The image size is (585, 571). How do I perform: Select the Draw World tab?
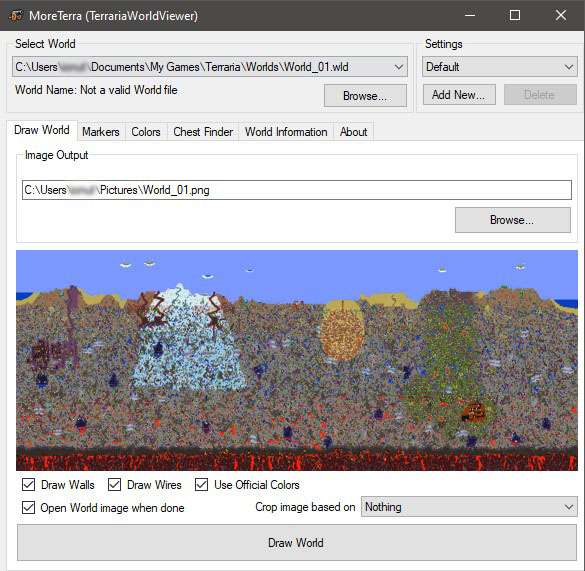point(42,130)
